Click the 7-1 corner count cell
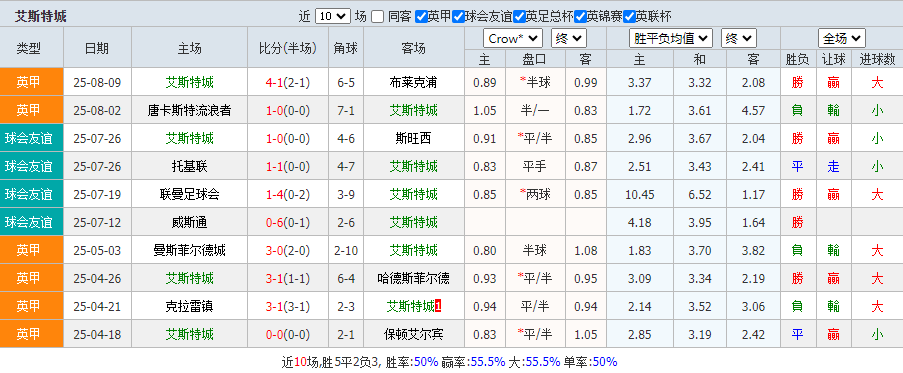 pos(346,110)
